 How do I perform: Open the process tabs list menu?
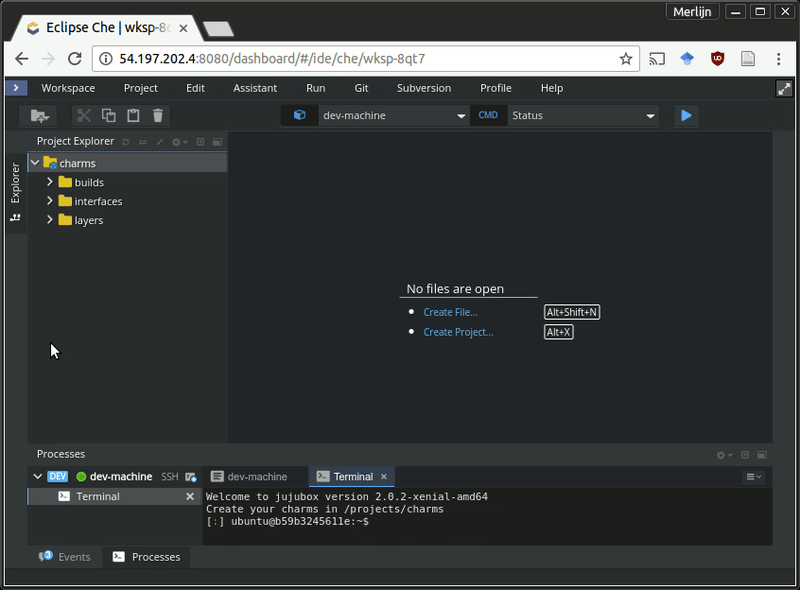point(754,476)
